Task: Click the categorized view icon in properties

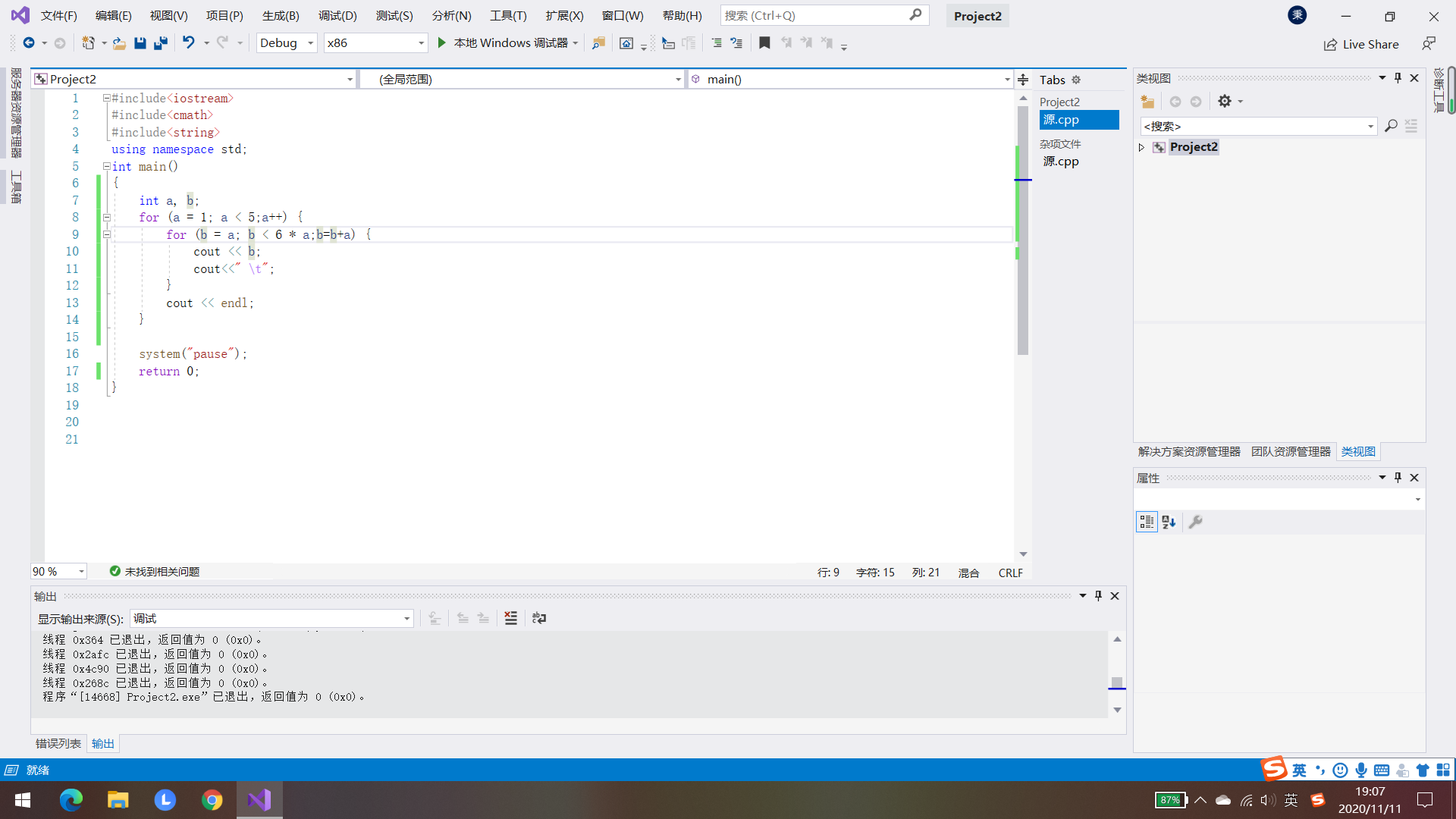Action: (1147, 522)
